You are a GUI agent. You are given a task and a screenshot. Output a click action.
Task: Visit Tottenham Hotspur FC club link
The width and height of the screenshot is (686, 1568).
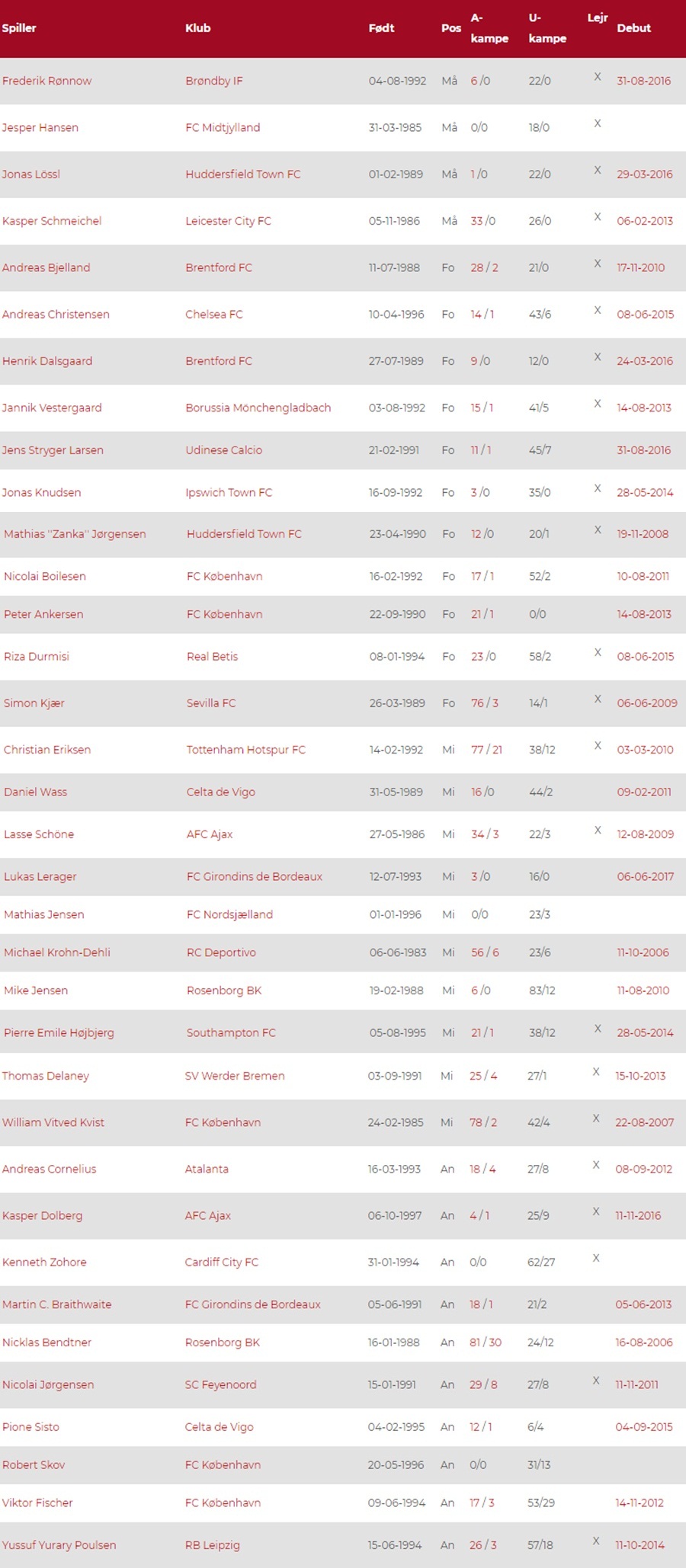click(246, 750)
